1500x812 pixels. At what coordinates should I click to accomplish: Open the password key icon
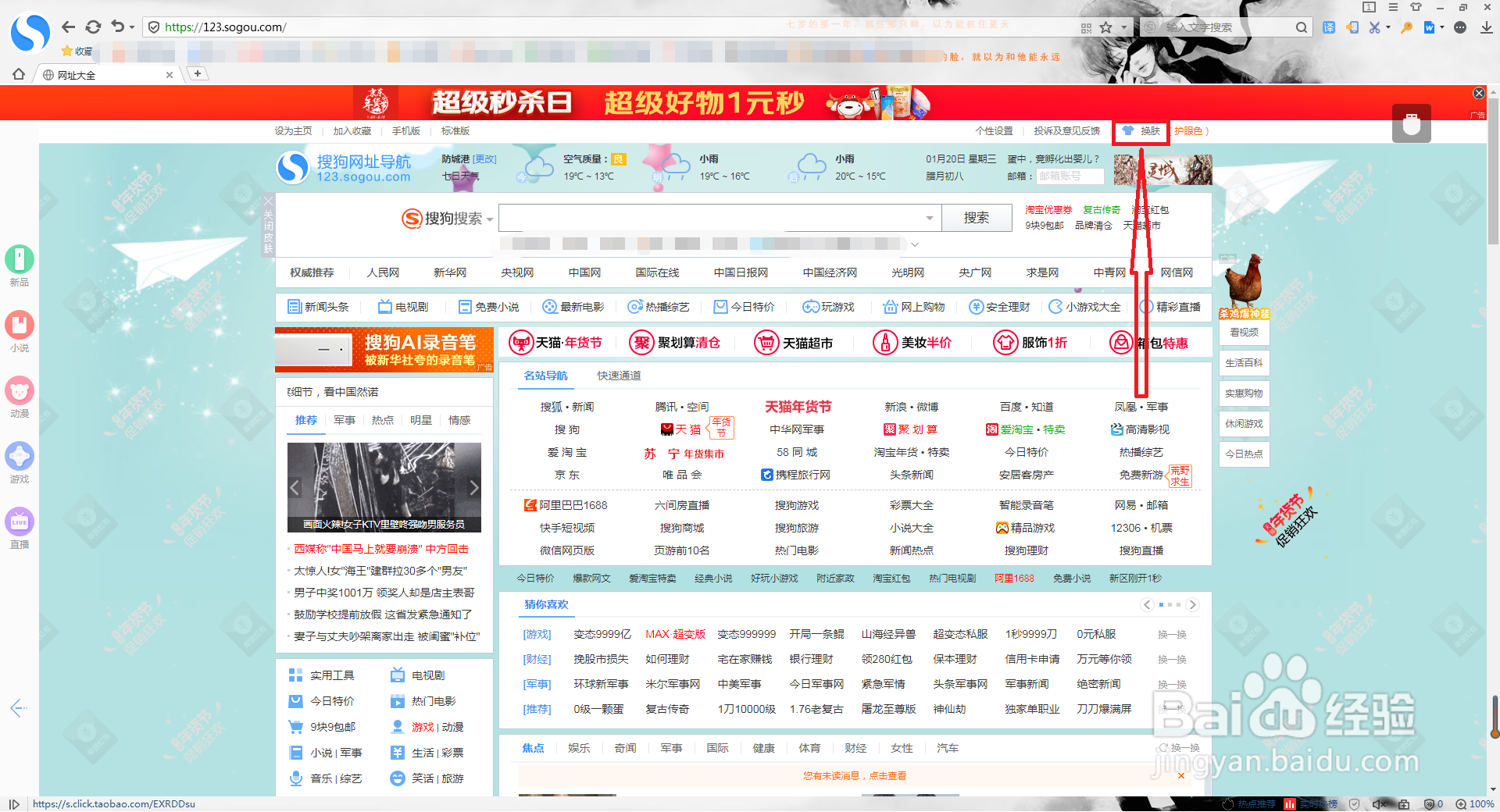tap(1407, 27)
